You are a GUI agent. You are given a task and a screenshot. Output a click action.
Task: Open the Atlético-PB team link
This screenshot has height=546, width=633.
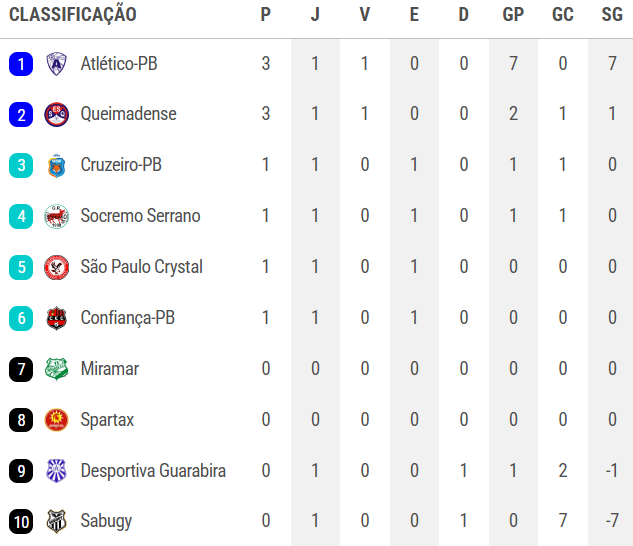pyautogui.click(x=118, y=64)
